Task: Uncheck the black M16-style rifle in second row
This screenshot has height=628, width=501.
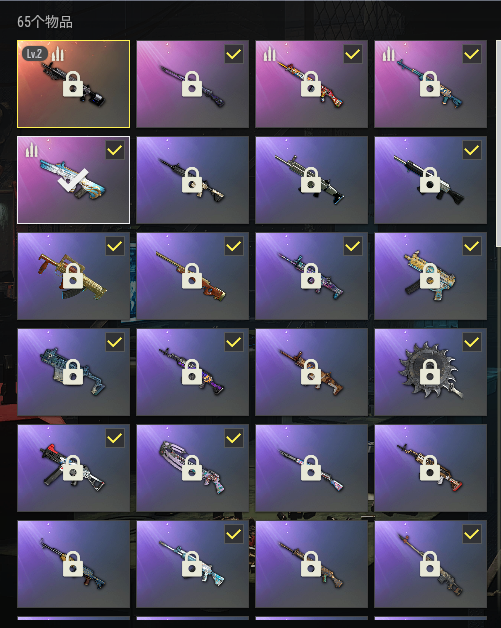Action: pos(472,150)
